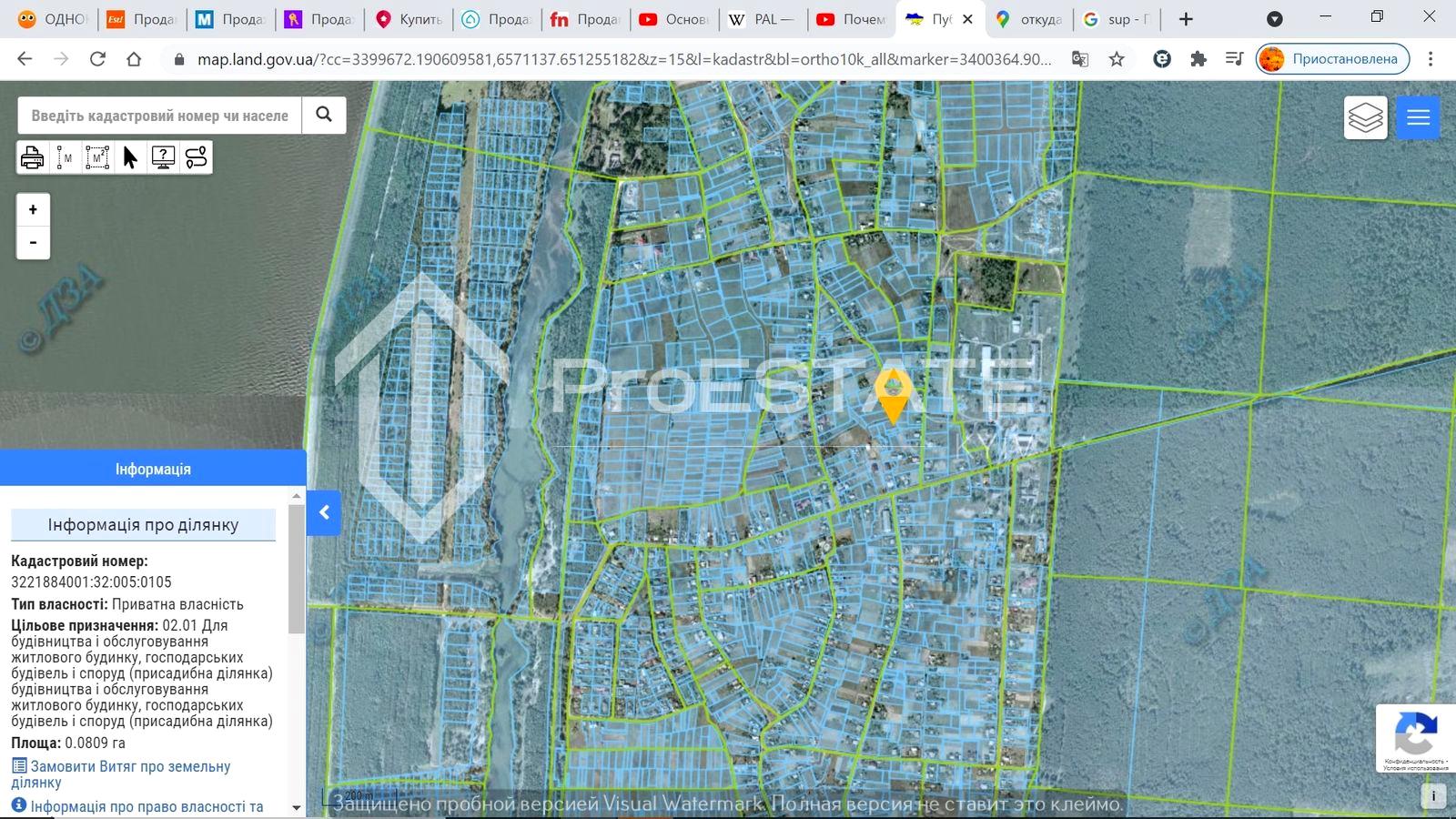Zoom in the map with plus
The width and height of the screenshot is (1456, 819).
coord(33,210)
